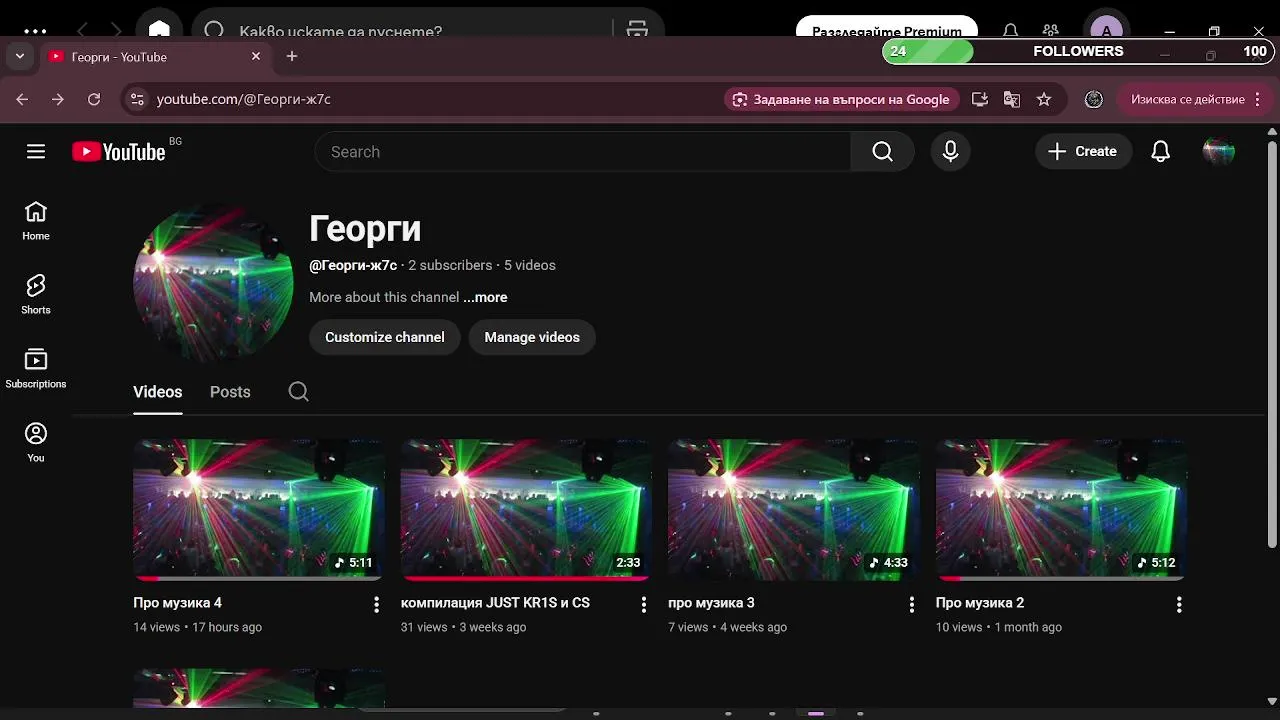Image resolution: width=1280 pixels, height=720 pixels.
Task: Start voice search with microphone
Action: (x=950, y=152)
